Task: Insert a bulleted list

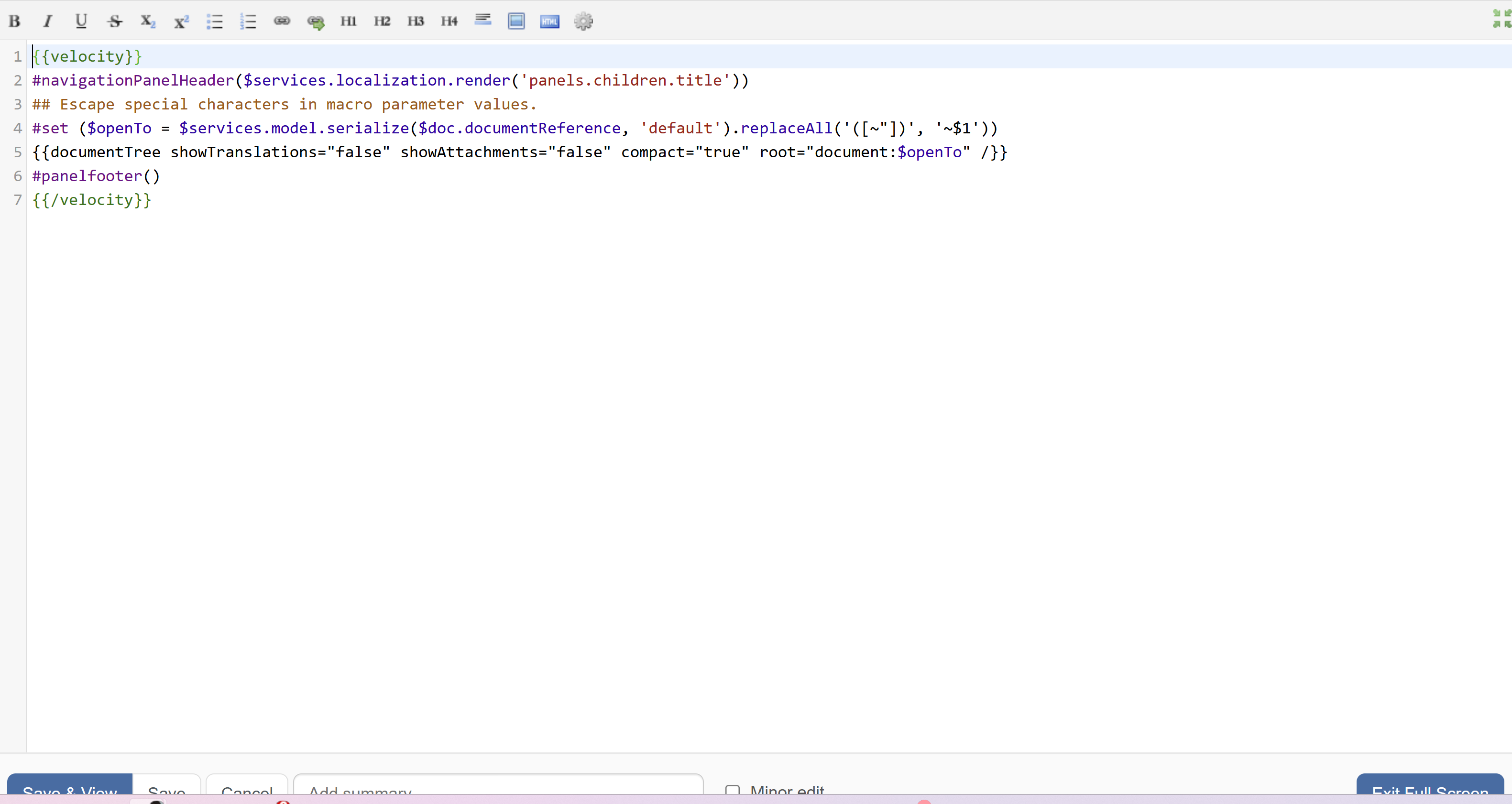Action: (x=215, y=22)
